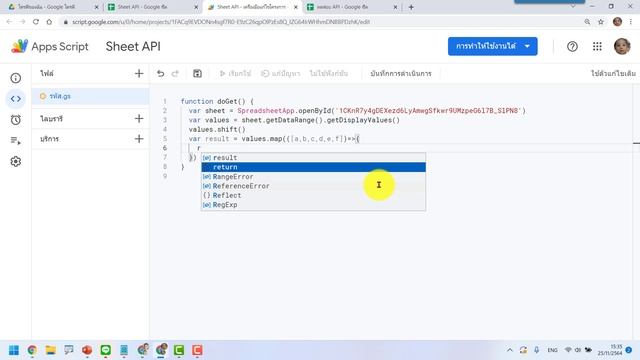Image resolution: width=640 pixels, height=360 pixels.
Task: Open the Executions list icon
Action: pyautogui.click(x=16, y=141)
